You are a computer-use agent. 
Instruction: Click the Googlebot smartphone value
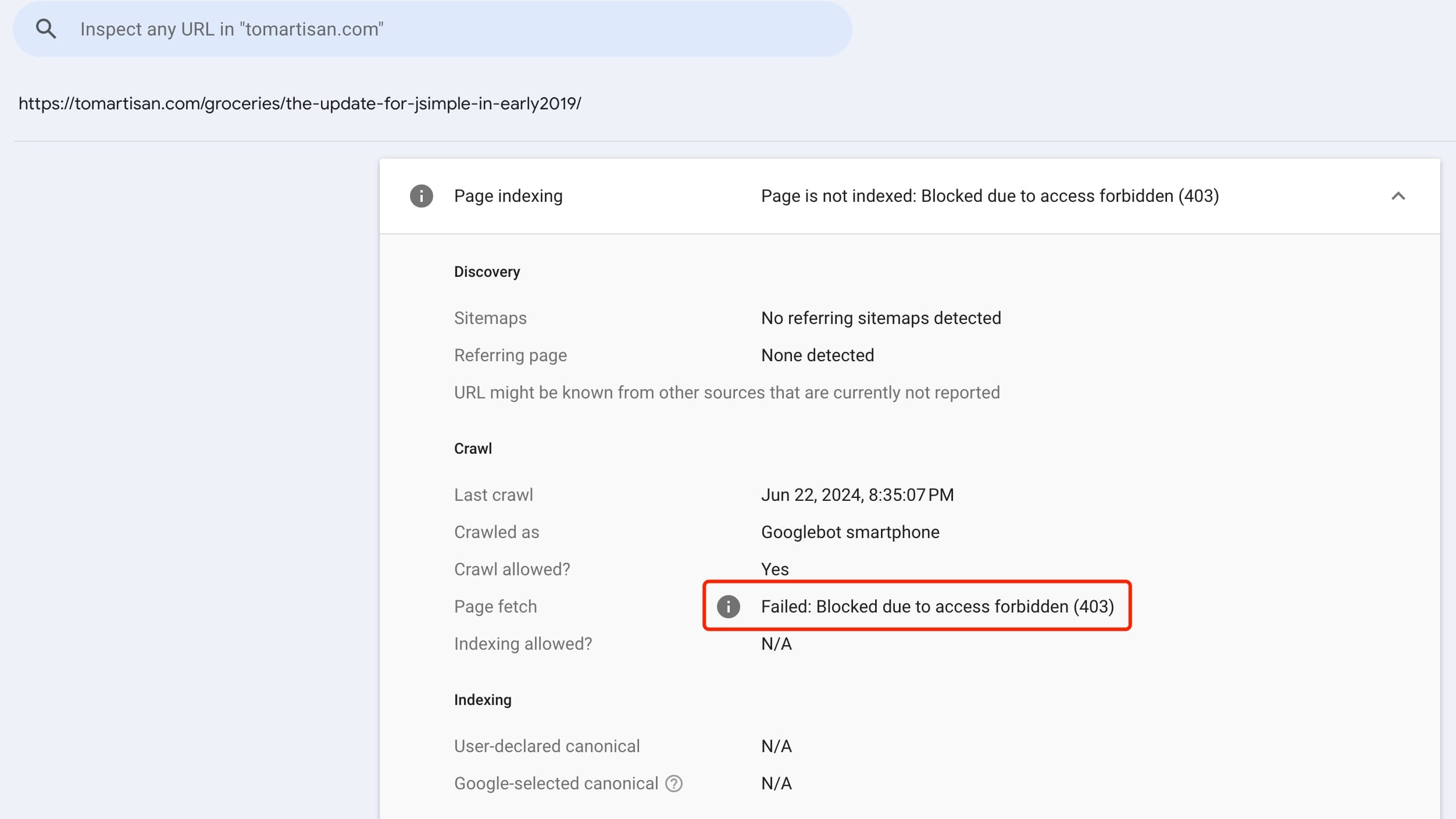coord(850,532)
